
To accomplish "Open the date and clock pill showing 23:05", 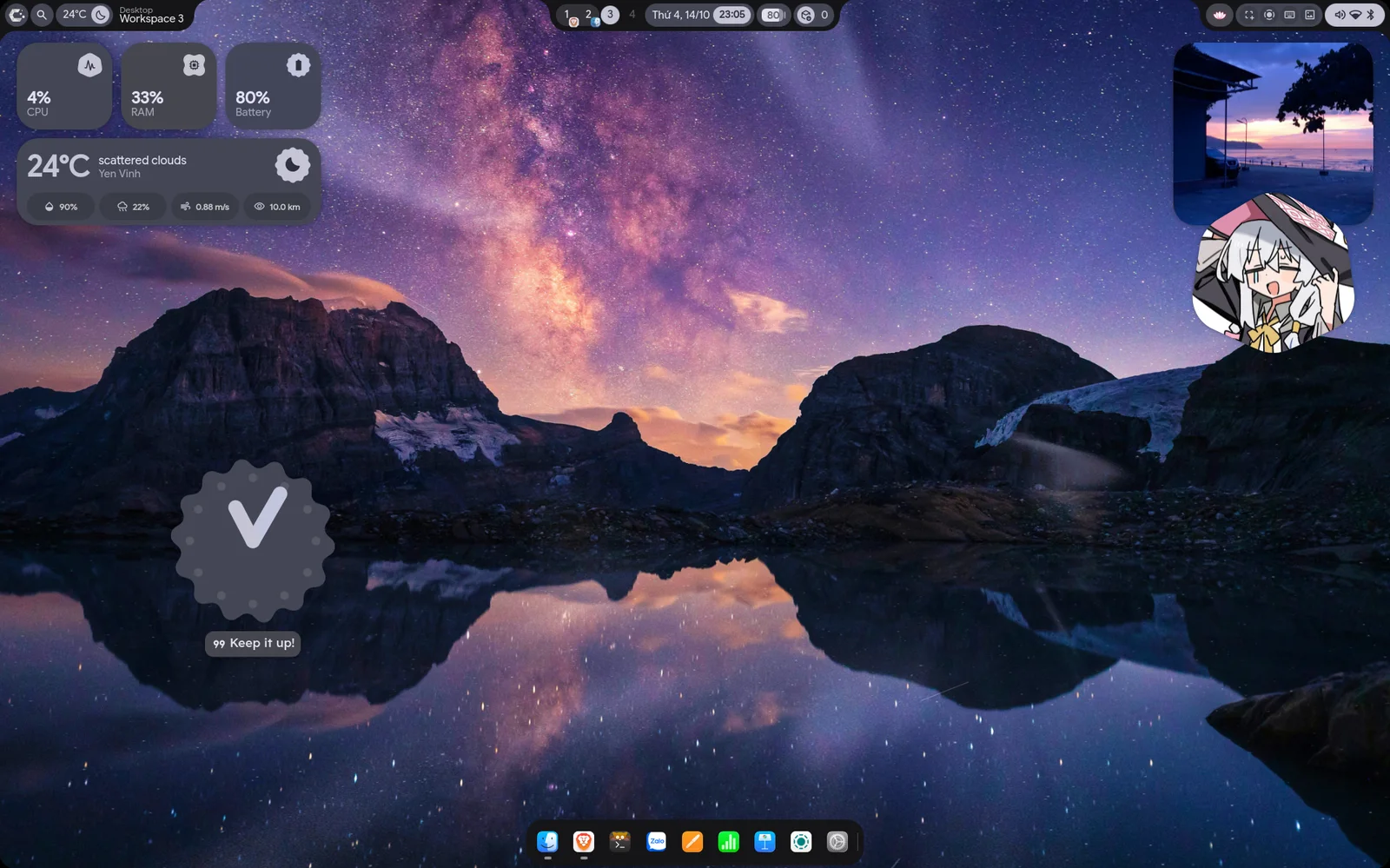I will pyautogui.click(x=701, y=15).
